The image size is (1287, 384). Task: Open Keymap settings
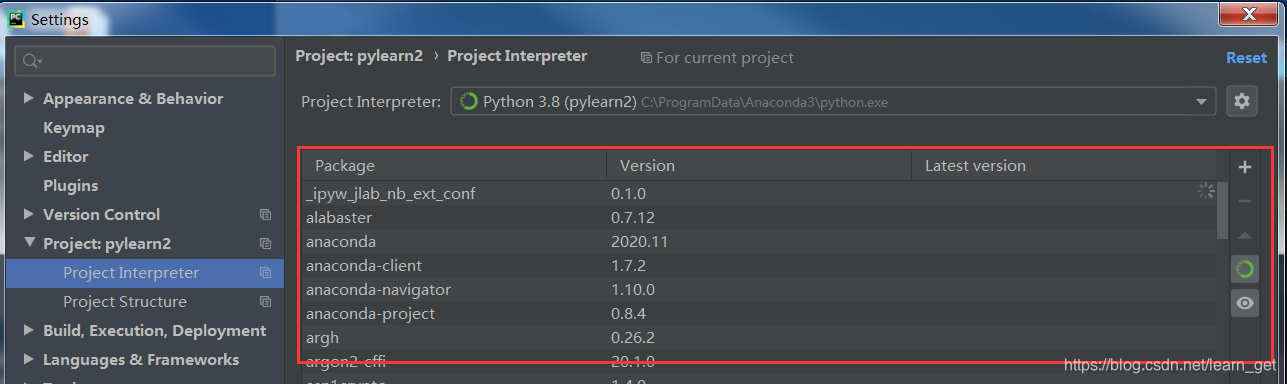coord(74,128)
